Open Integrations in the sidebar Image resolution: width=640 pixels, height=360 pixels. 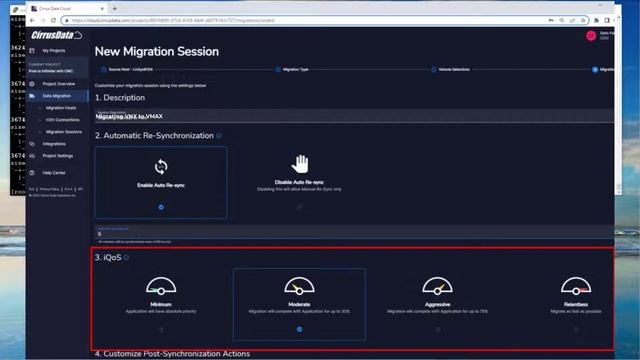(54, 144)
